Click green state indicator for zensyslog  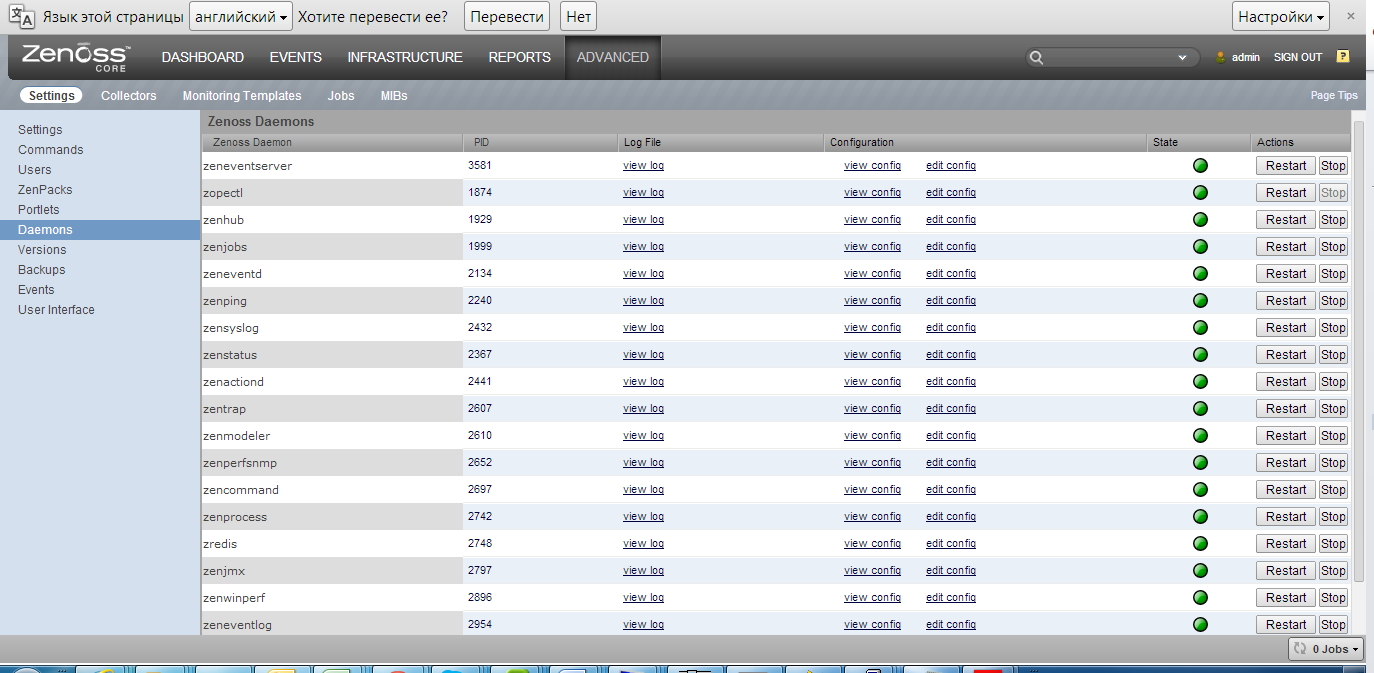click(1200, 328)
